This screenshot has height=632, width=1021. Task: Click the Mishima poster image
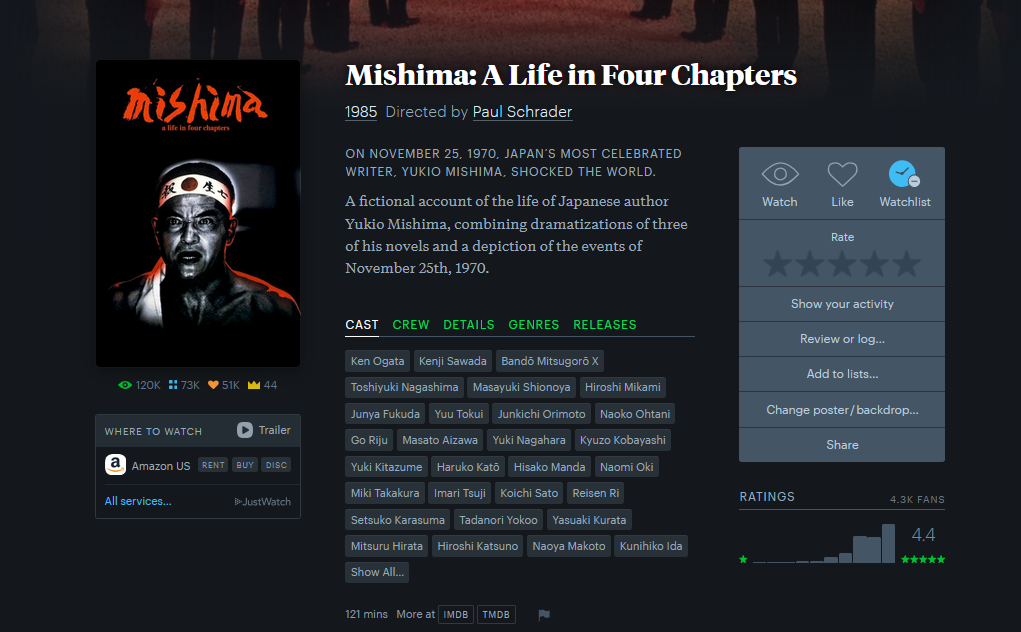(198, 213)
